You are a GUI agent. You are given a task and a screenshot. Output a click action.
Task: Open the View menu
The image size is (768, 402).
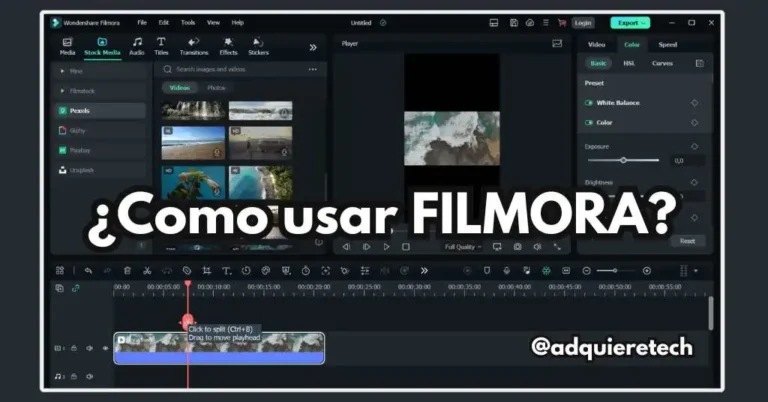coord(213,23)
